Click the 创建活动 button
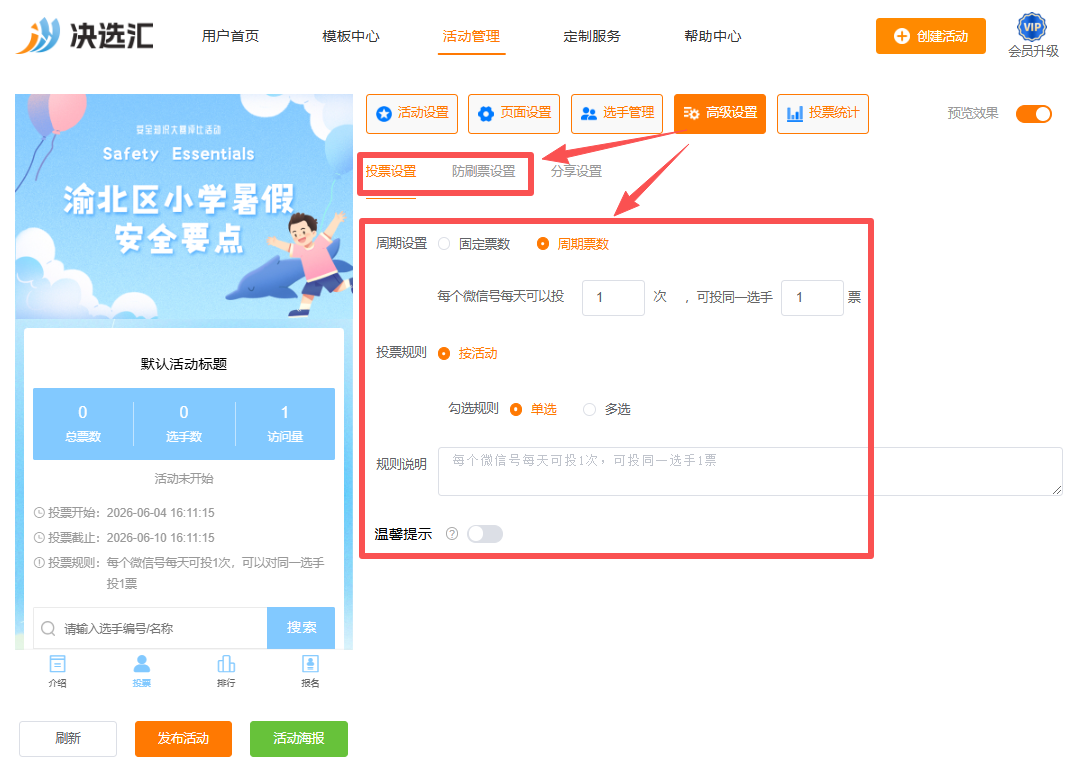This screenshot has height=778, width=1071. coord(930,36)
